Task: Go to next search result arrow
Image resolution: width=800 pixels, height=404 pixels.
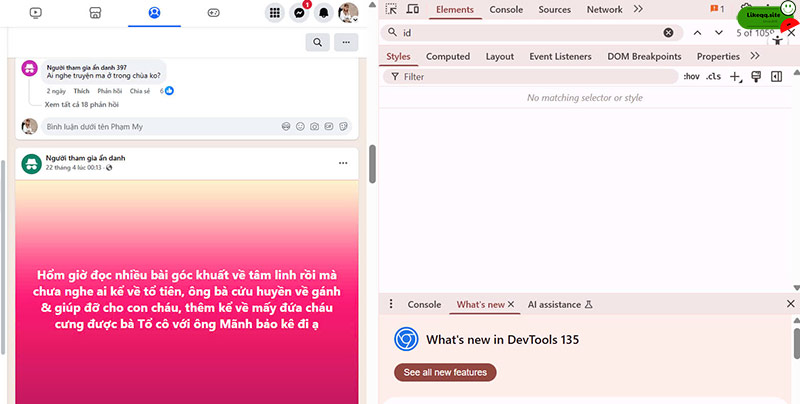Action: pyautogui.click(x=718, y=33)
